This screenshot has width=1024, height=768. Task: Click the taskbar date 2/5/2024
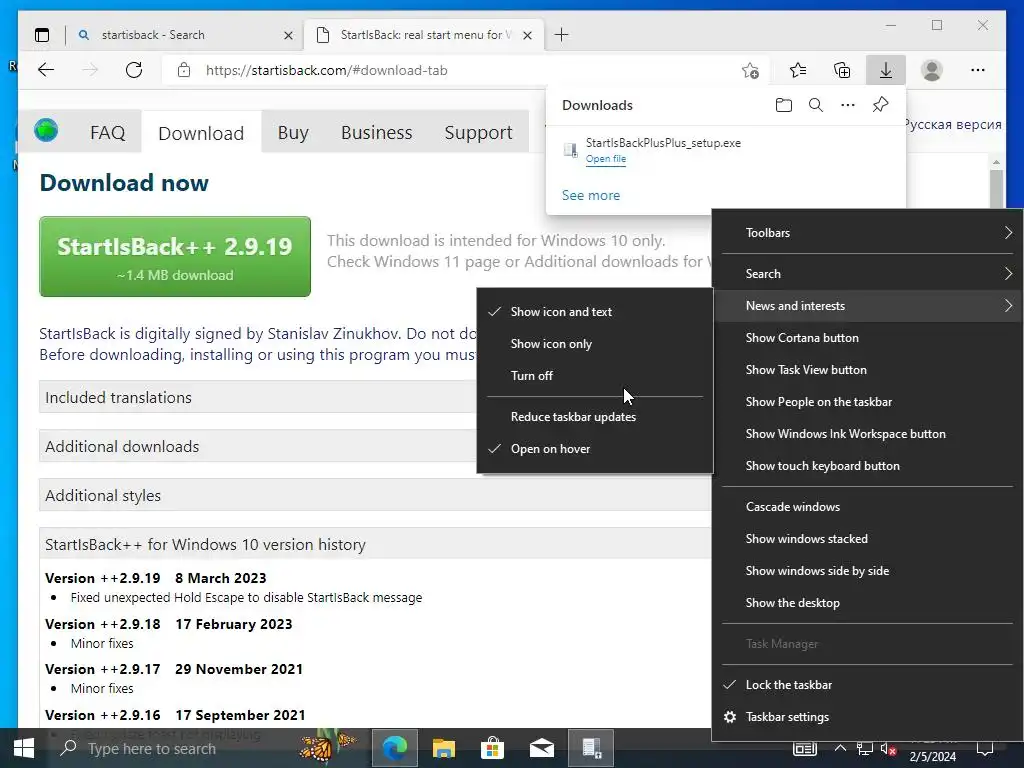point(933,757)
